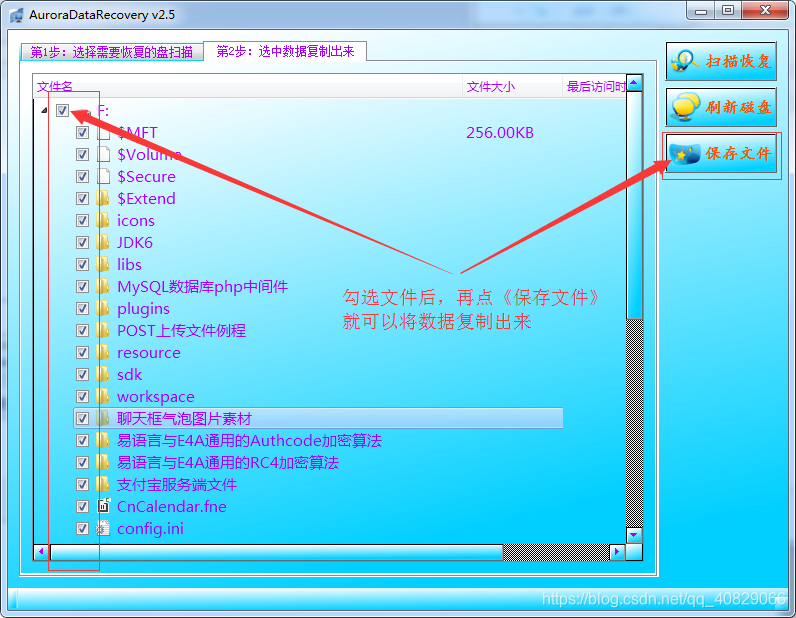Select the 聊天框气泡图片素材 folder row

click(318, 418)
